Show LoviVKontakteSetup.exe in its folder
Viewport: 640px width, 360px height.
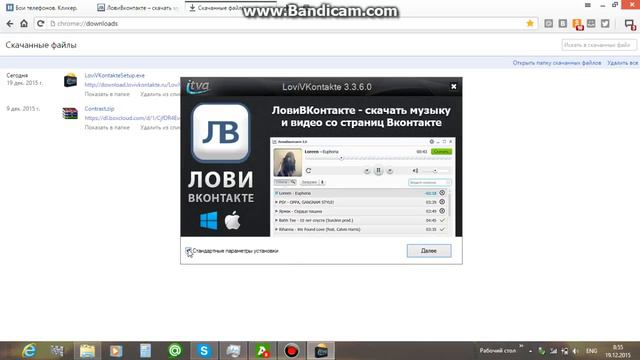click(x=107, y=94)
